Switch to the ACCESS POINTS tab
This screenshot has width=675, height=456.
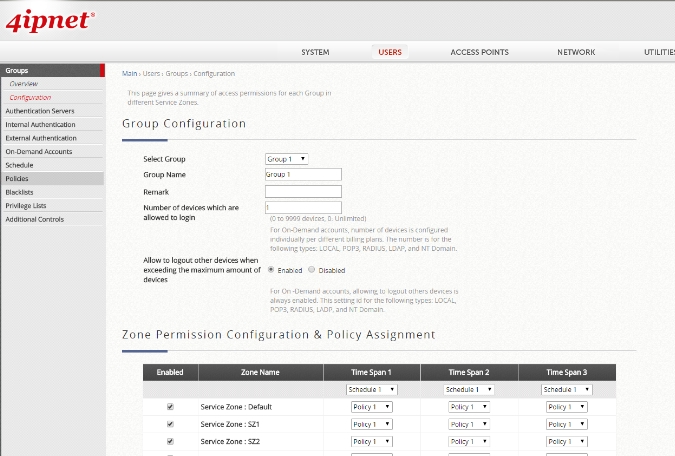coord(479,52)
